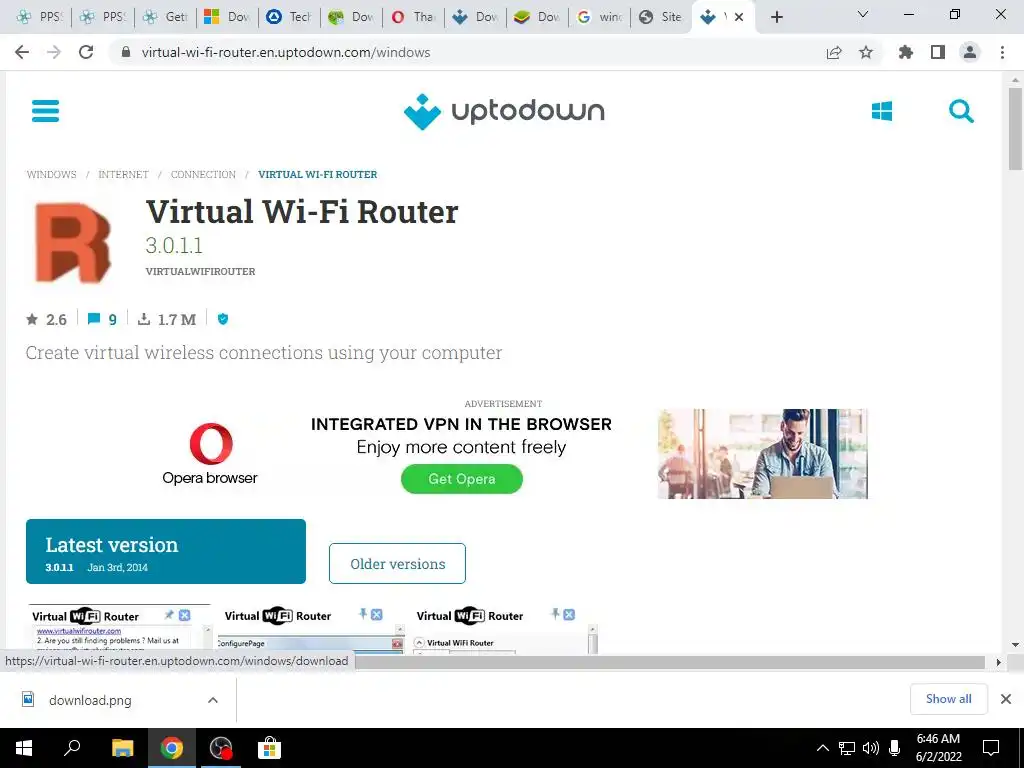
Task: Click Show all downloads
Action: point(948,699)
